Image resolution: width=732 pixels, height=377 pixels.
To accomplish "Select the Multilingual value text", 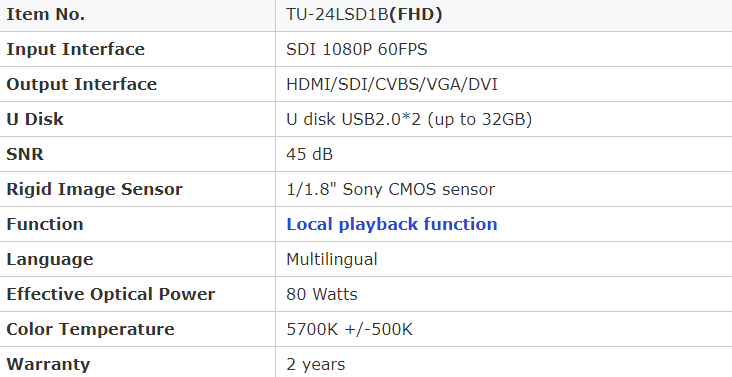I will [x=332, y=259].
